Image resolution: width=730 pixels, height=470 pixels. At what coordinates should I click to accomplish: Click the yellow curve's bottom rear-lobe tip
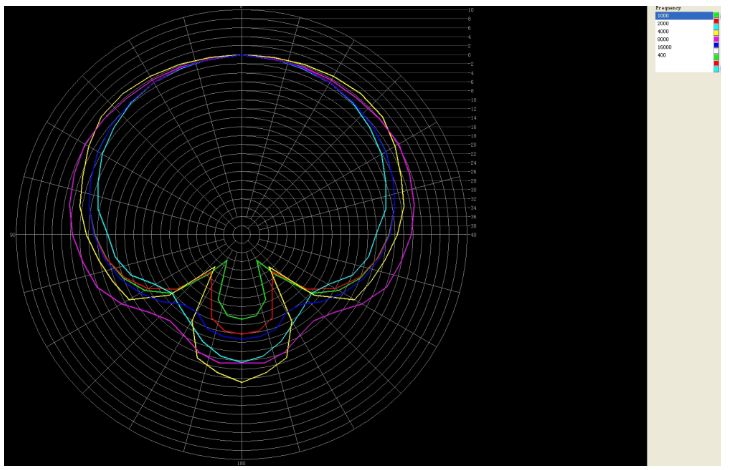[241, 382]
